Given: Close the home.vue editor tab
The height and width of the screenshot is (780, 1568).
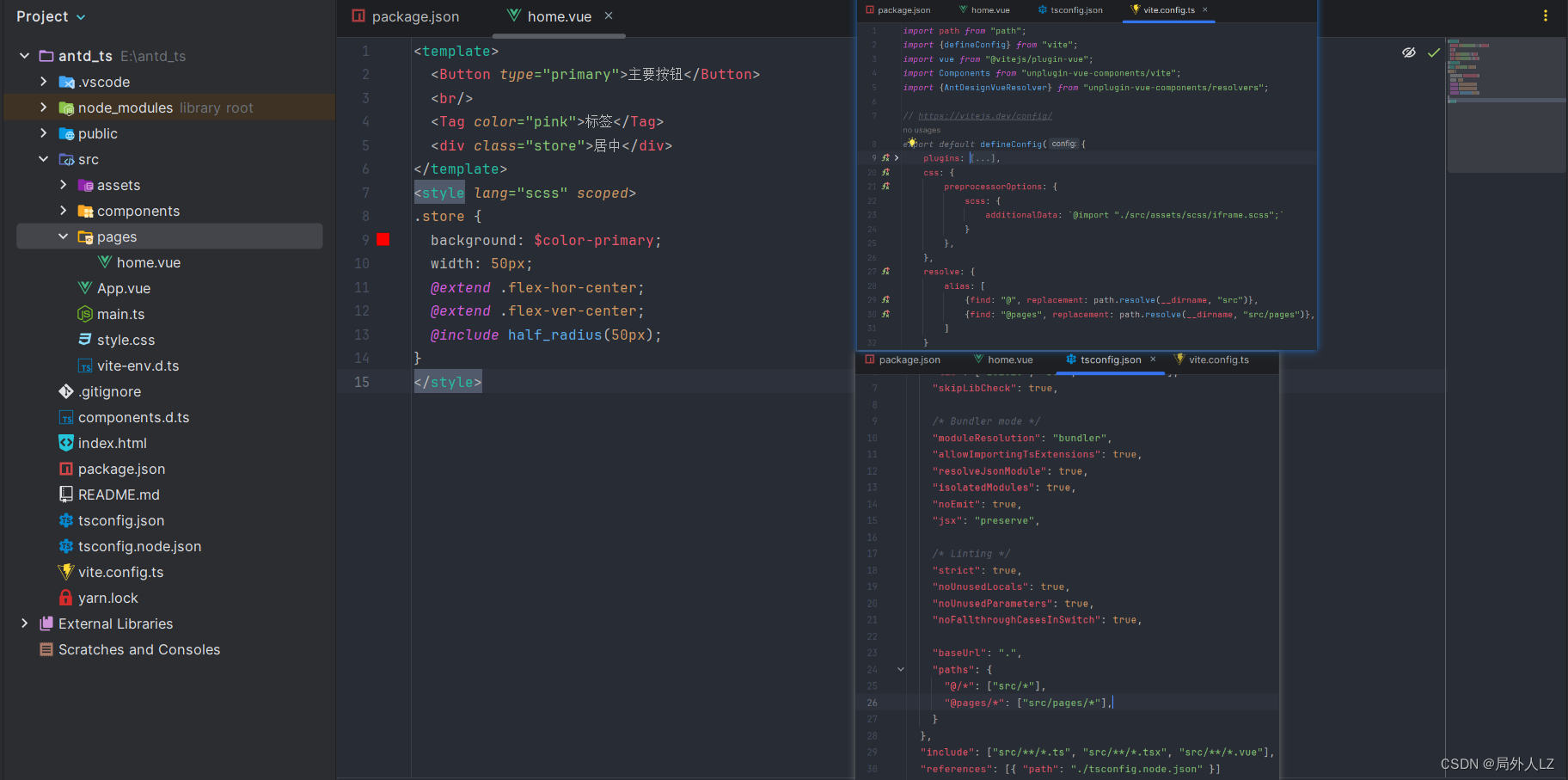Looking at the screenshot, I should (609, 15).
